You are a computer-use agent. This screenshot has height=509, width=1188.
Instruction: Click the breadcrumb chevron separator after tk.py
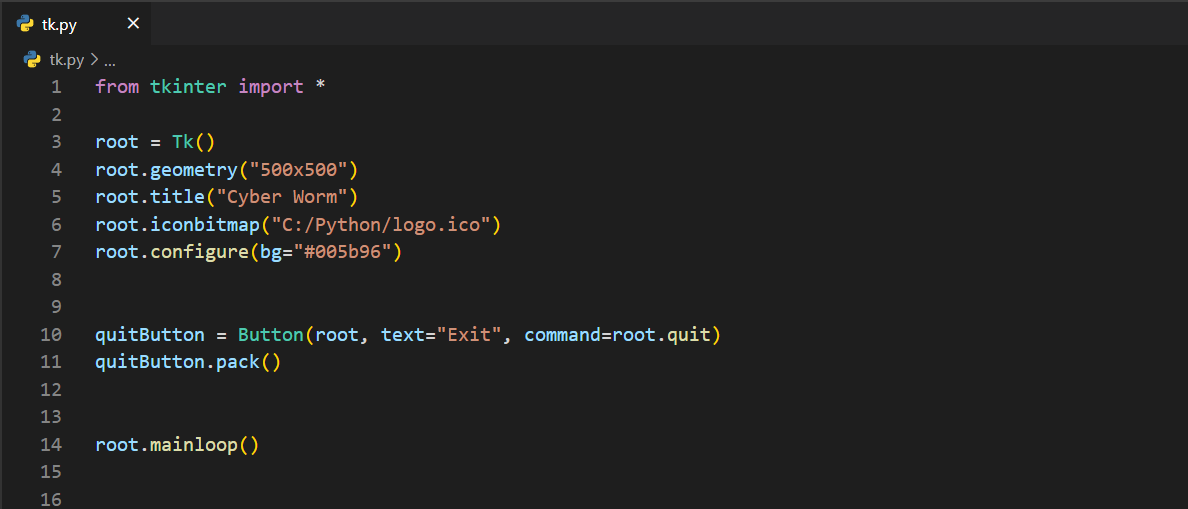(x=94, y=60)
